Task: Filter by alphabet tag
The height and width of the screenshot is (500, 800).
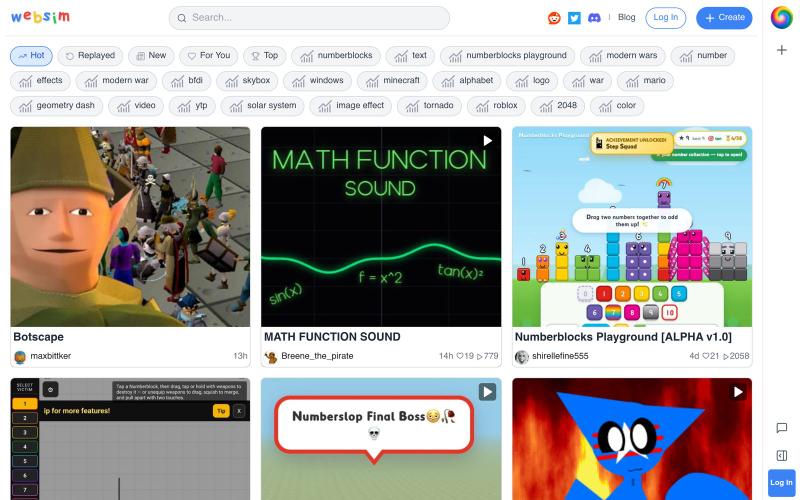Action: [467, 81]
